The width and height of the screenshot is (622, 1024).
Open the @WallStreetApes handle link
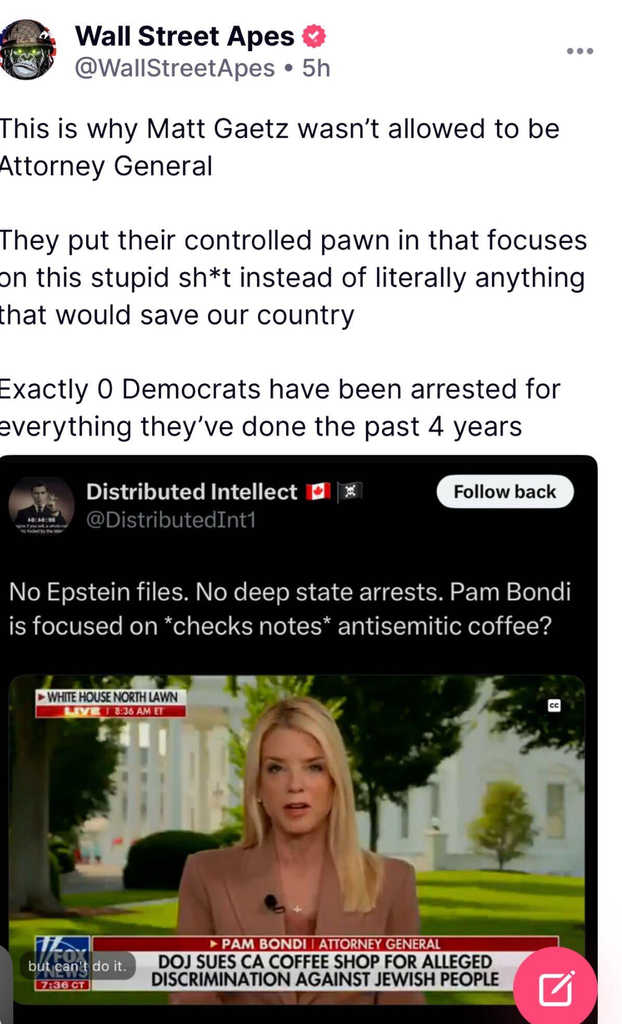pyautogui.click(x=174, y=68)
